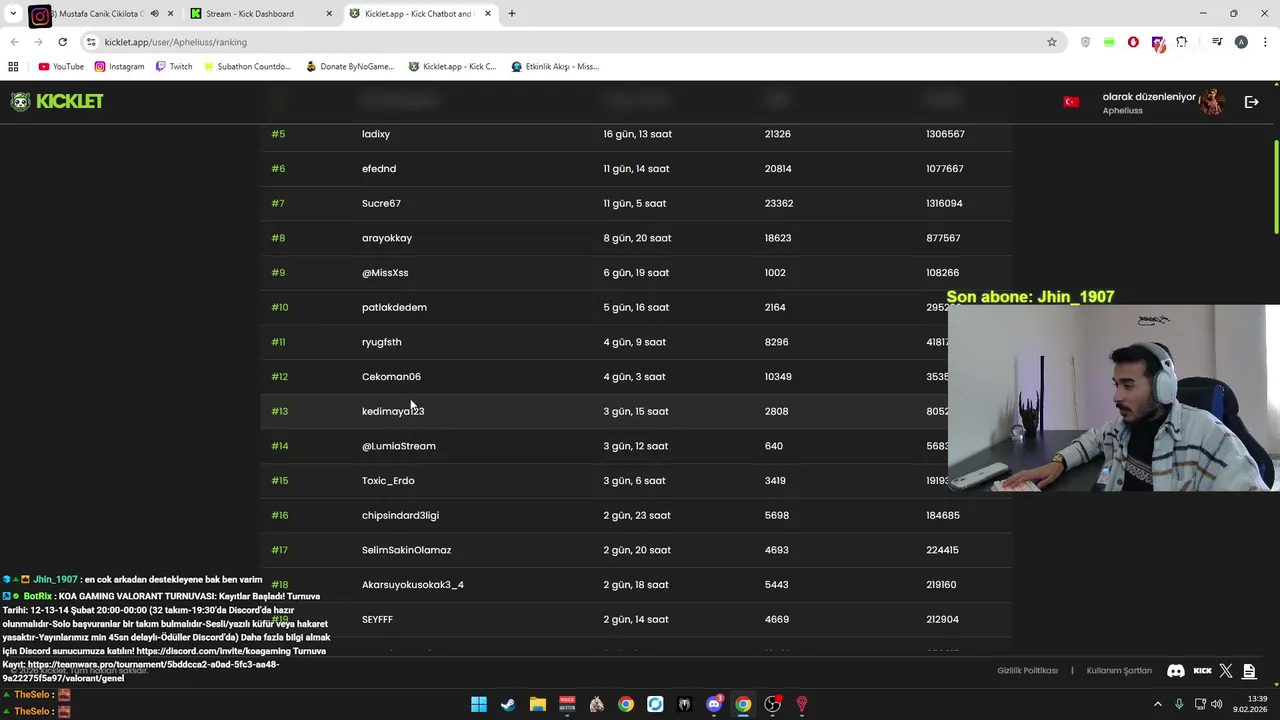Bookmark this page with the star icon
The height and width of the screenshot is (720, 1280).
(1051, 42)
